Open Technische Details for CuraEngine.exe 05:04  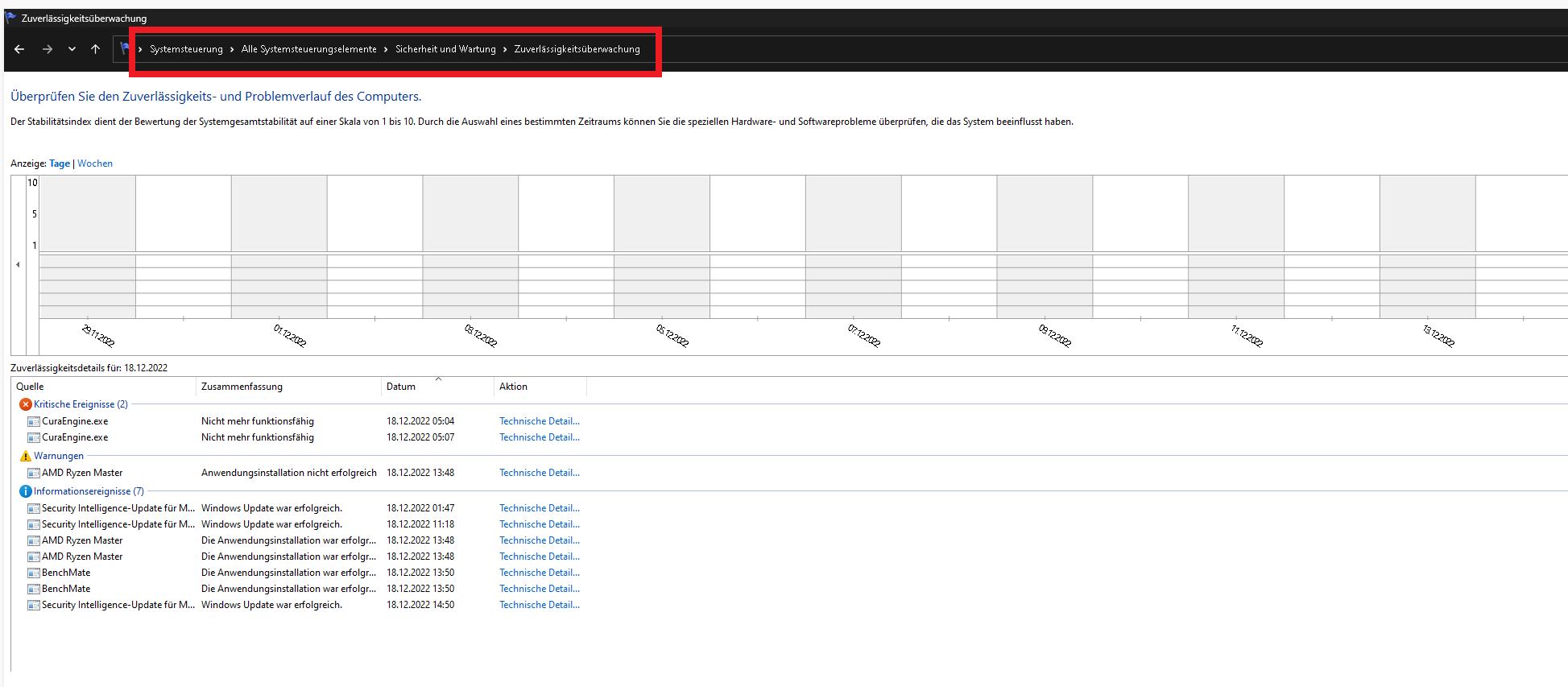[540, 421]
